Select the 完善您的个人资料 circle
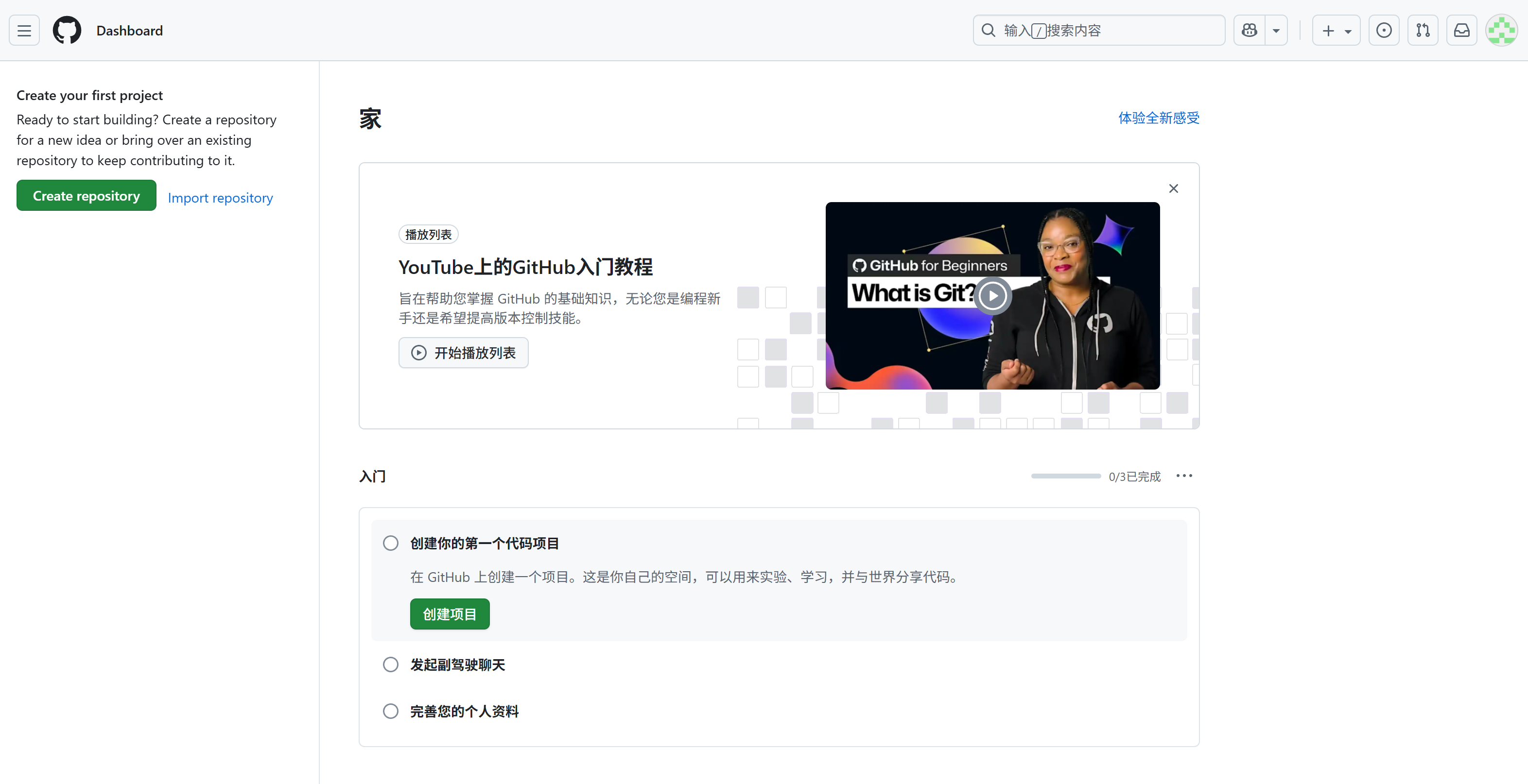 point(390,711)
